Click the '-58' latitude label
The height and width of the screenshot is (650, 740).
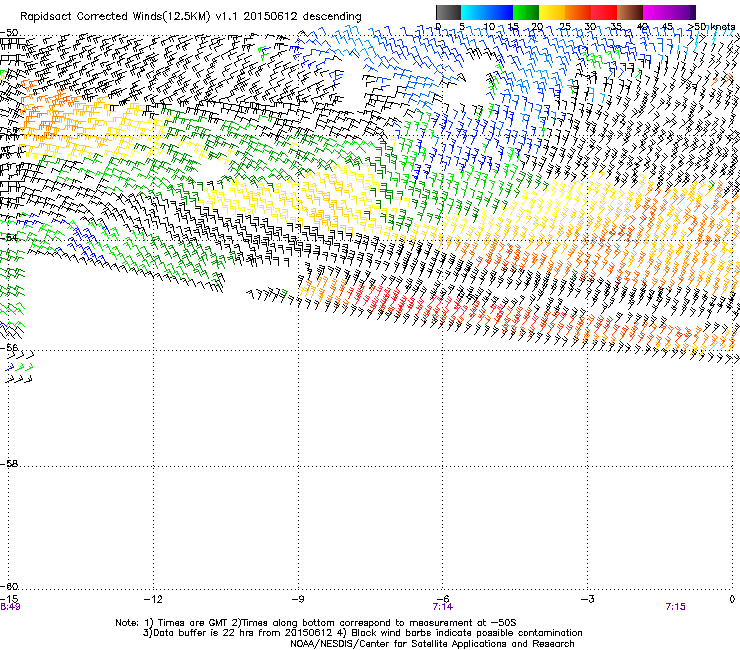point(9,463)
